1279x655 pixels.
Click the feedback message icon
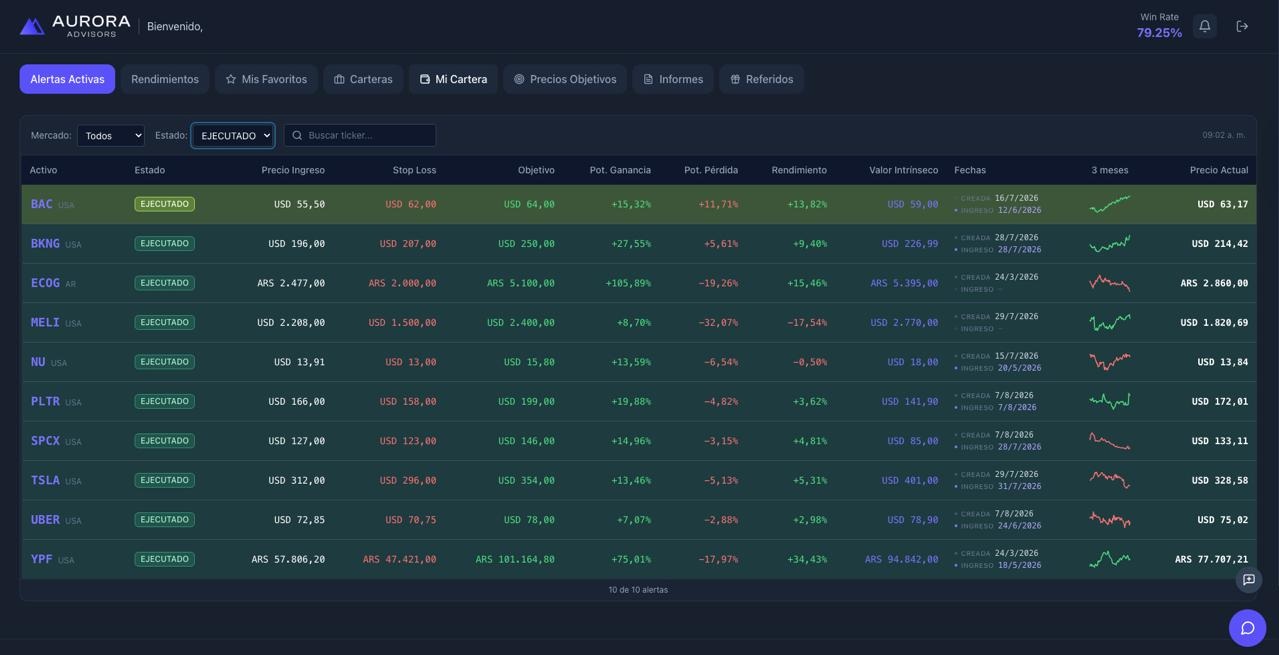(x=1249, y=580)
